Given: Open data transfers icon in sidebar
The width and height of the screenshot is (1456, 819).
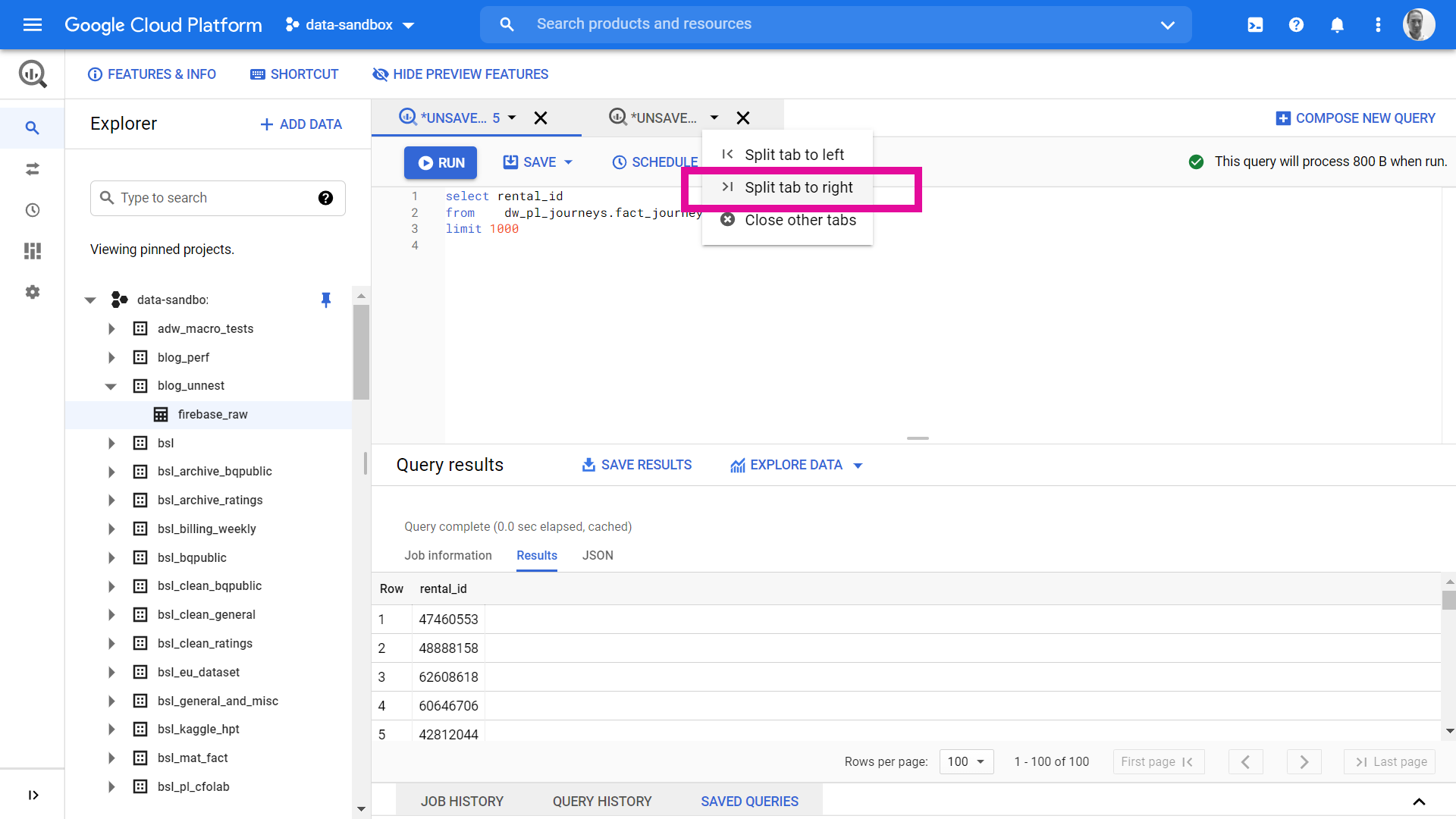Looking at the screenshot, I should coord(32,168).
